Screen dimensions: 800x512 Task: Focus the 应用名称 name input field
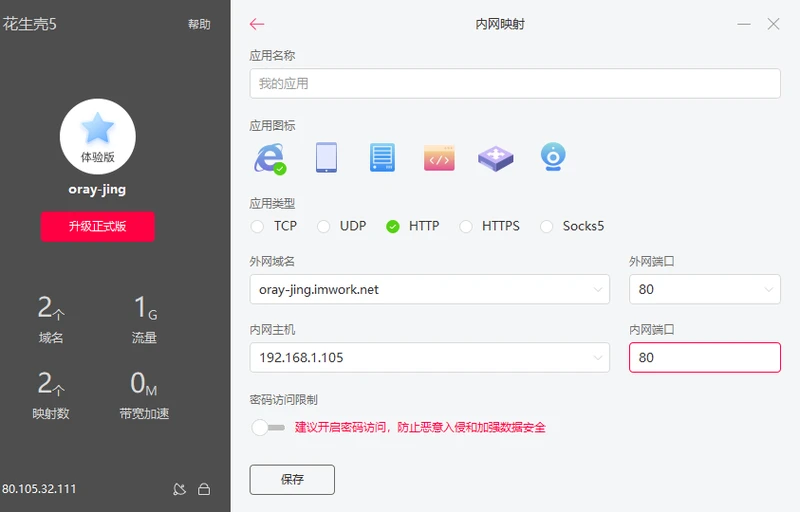pos(515,83)
